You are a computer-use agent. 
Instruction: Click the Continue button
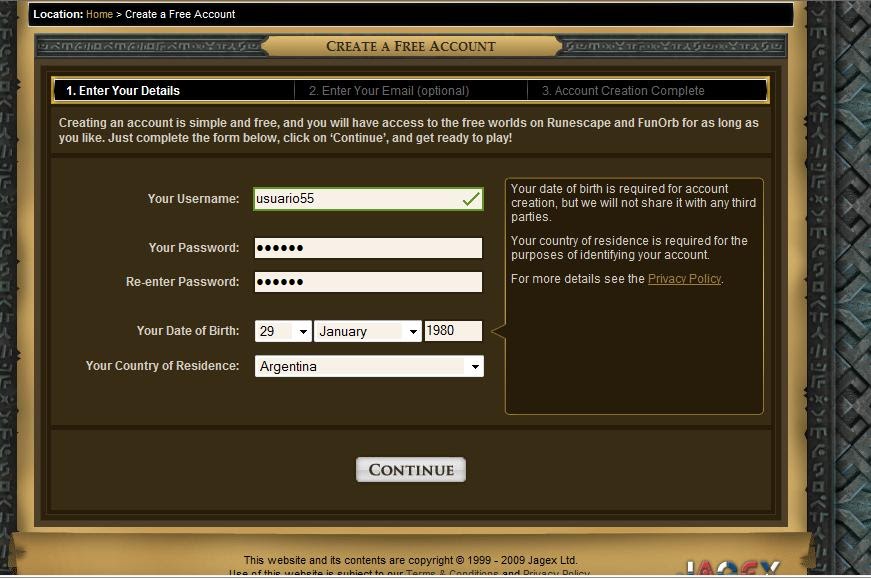pyautogui.click(x=411, y=470)
